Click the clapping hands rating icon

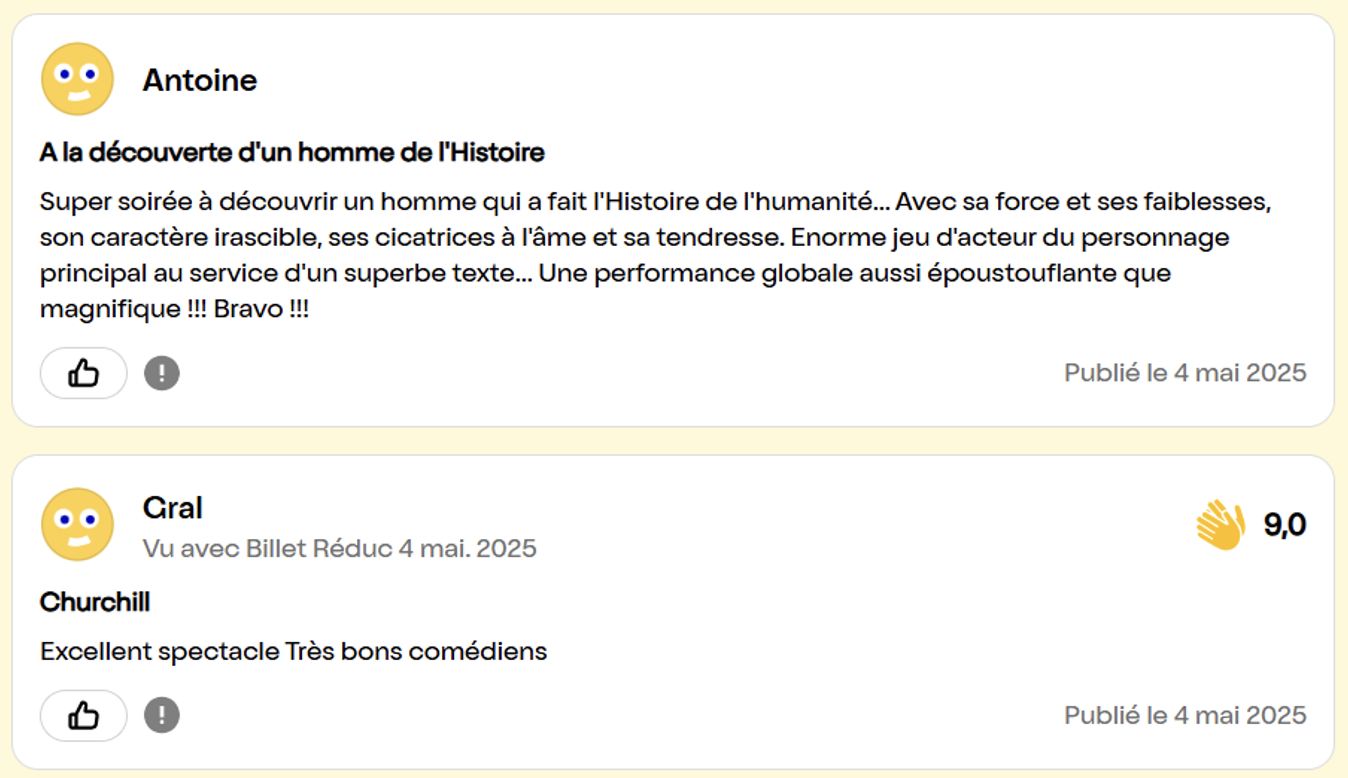(x=1220, y=525)
